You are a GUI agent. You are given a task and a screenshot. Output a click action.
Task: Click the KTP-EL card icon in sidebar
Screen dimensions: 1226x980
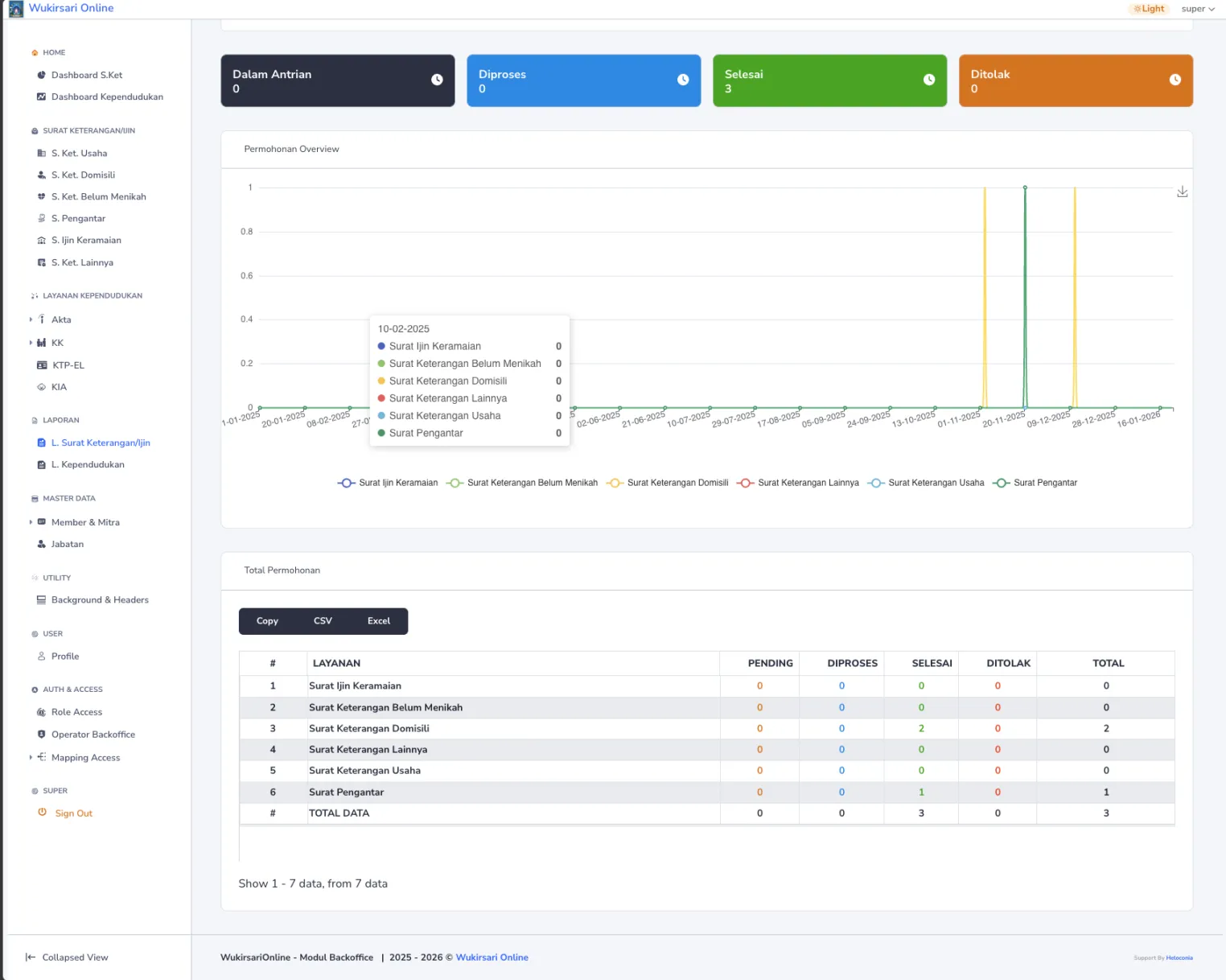pos(42,365)
